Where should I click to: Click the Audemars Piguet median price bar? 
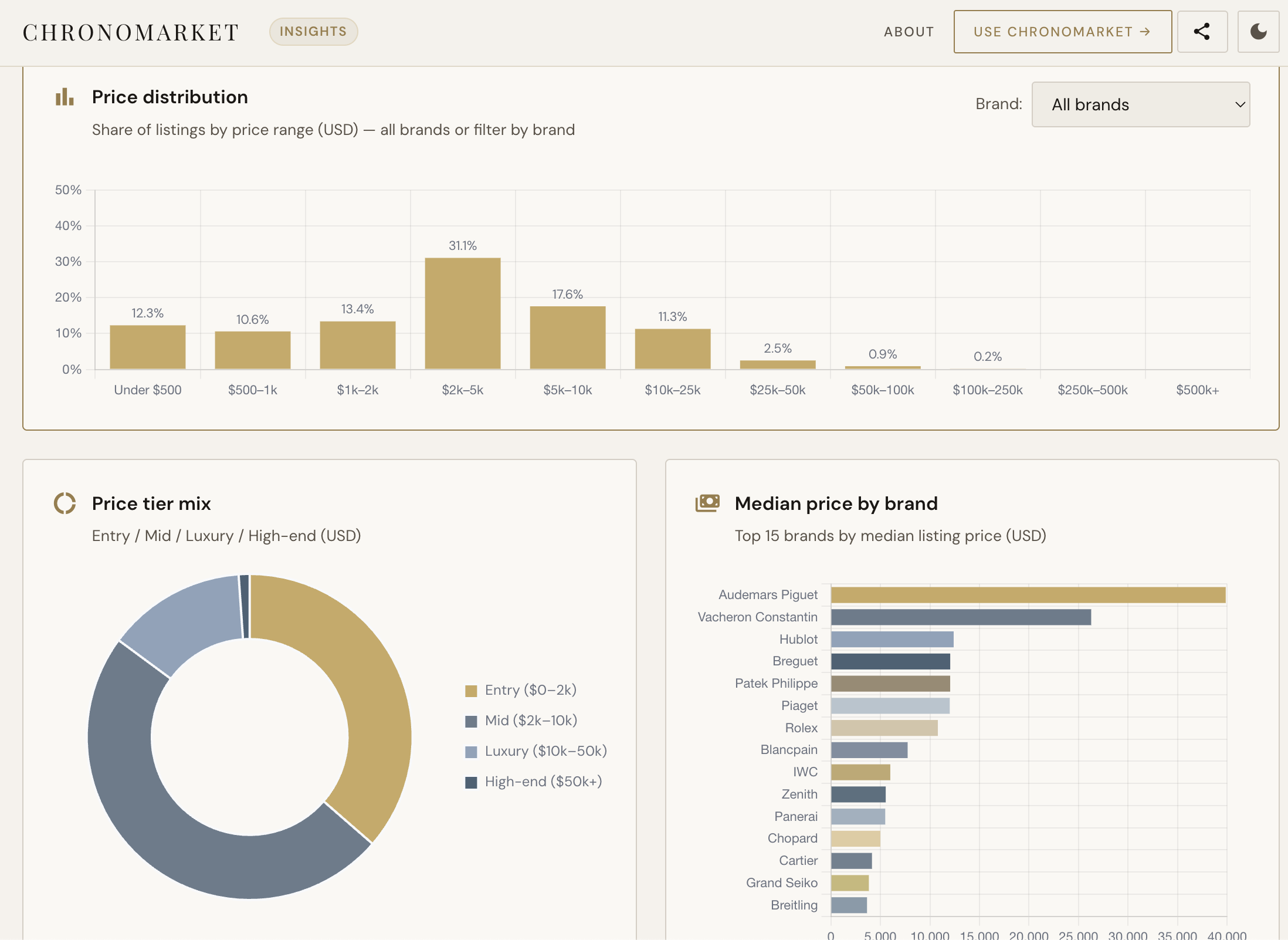tap(1028, 595)
